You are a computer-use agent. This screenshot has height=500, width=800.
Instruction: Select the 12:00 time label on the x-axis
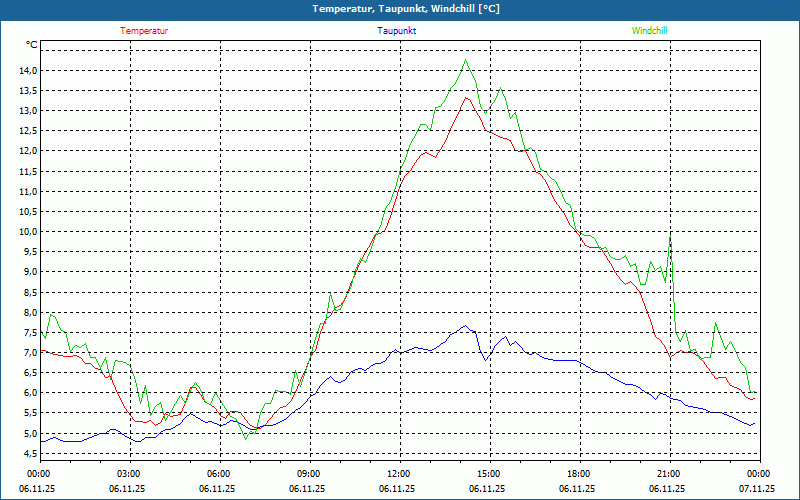398,474
